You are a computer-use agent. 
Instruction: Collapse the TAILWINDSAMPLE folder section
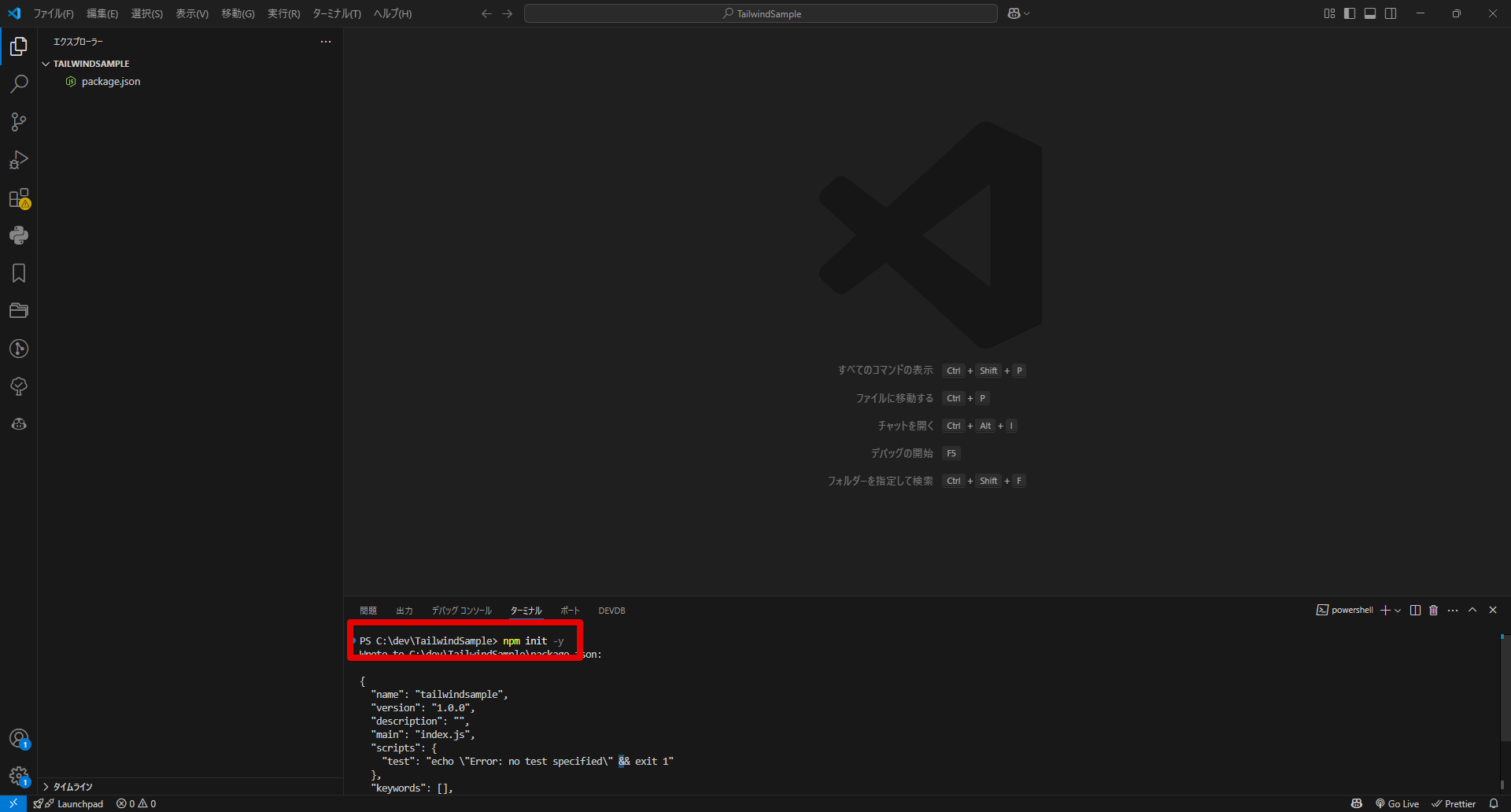coord(190,64)
